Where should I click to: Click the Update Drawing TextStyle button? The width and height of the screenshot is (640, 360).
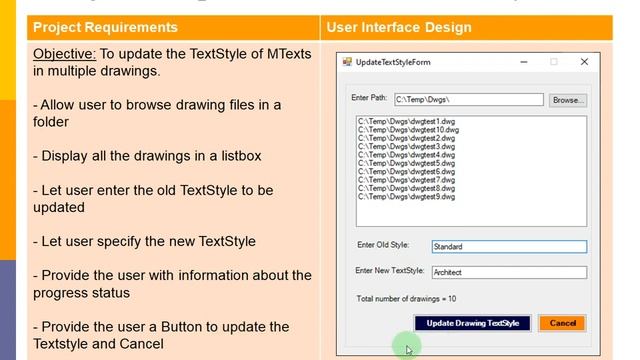click(x=473, y=323)
